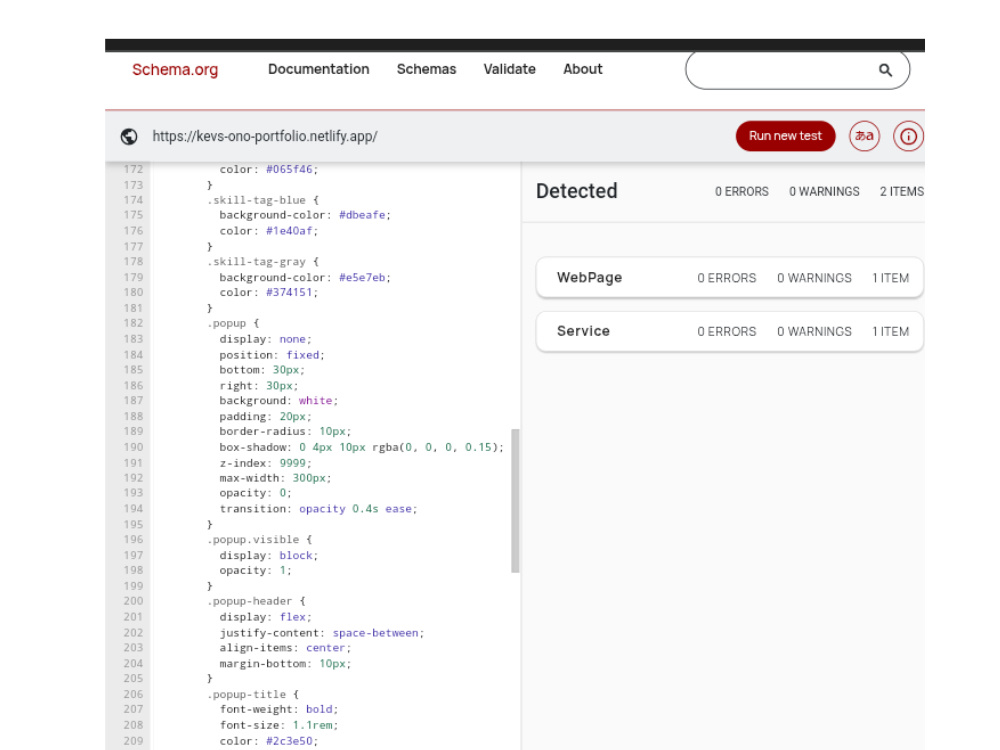Click the .popup selector line
The width and height of the screenshot is (1000, 750).
coord(233,323)
